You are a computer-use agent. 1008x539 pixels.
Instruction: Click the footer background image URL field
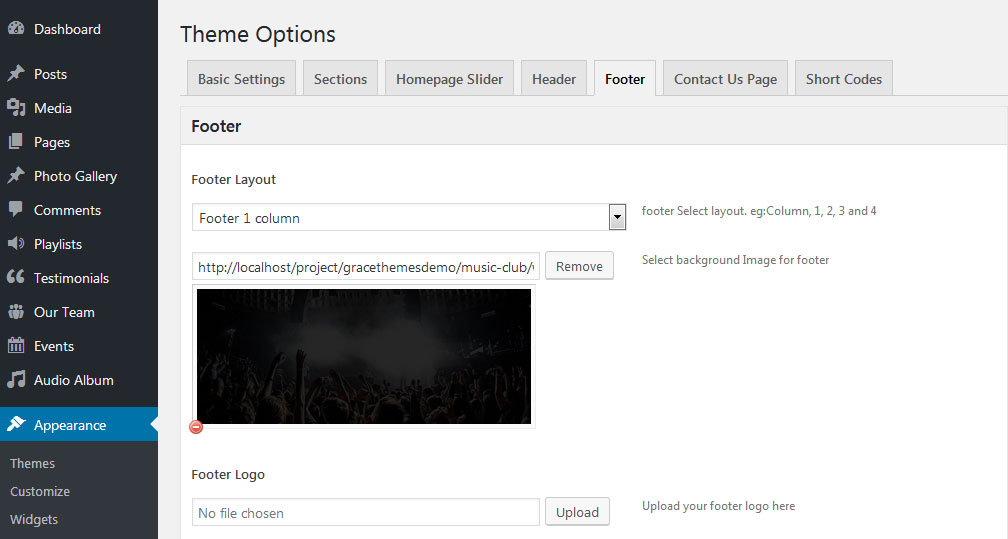click(x=366, y=266)
